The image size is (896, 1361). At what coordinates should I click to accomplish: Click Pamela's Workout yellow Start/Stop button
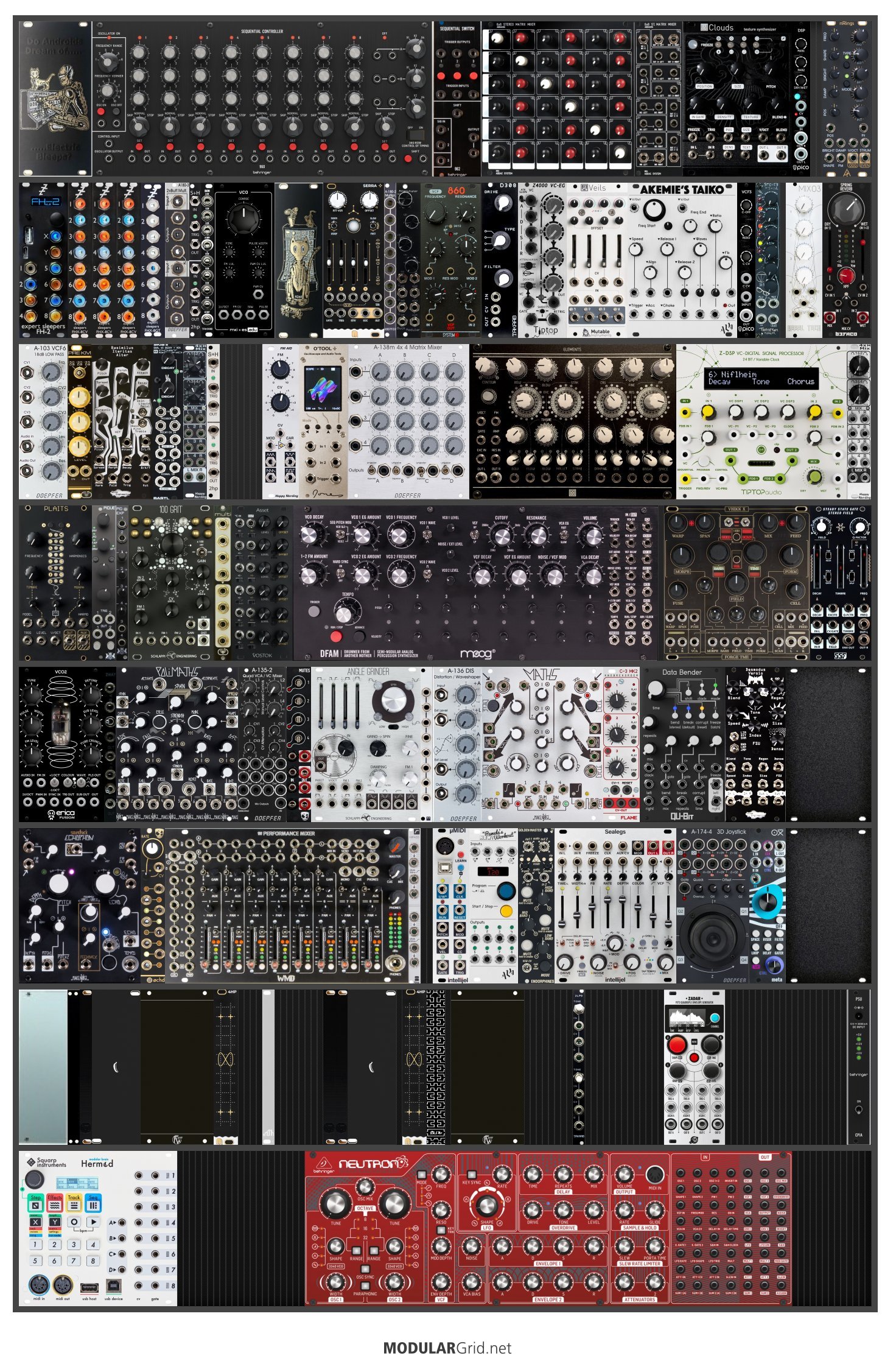pos(506,912)
